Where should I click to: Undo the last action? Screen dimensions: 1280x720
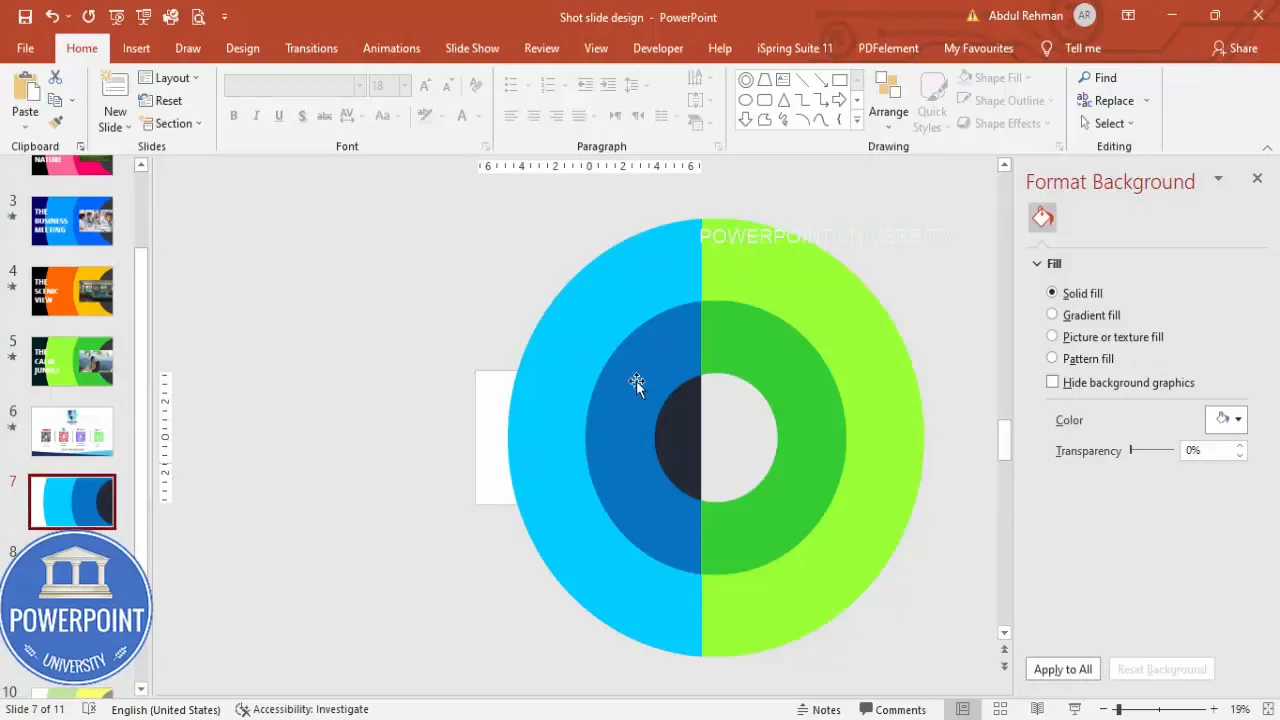click(x=52, y=17)
